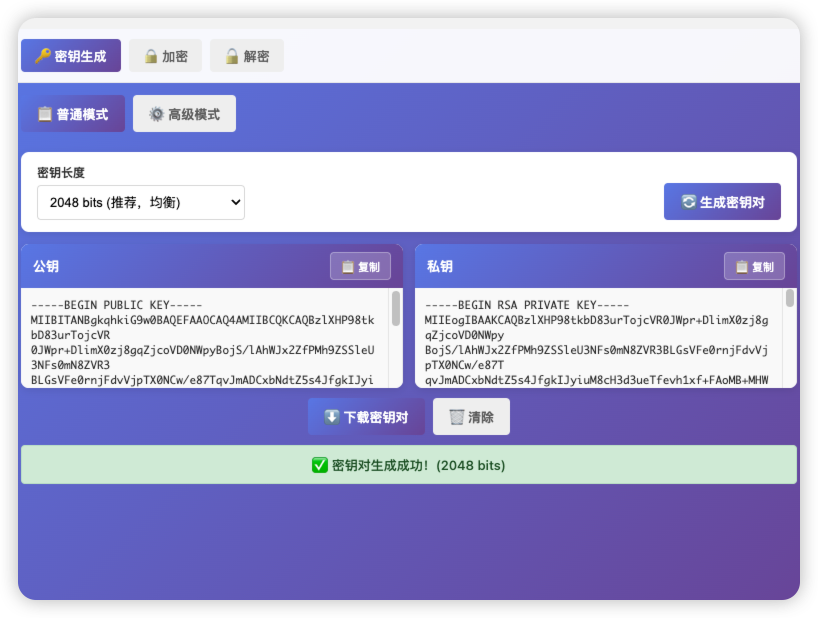This screenshot has width=818, height=618.
Task: Click inside the RSA private key text area
Action: click(598, 338)
